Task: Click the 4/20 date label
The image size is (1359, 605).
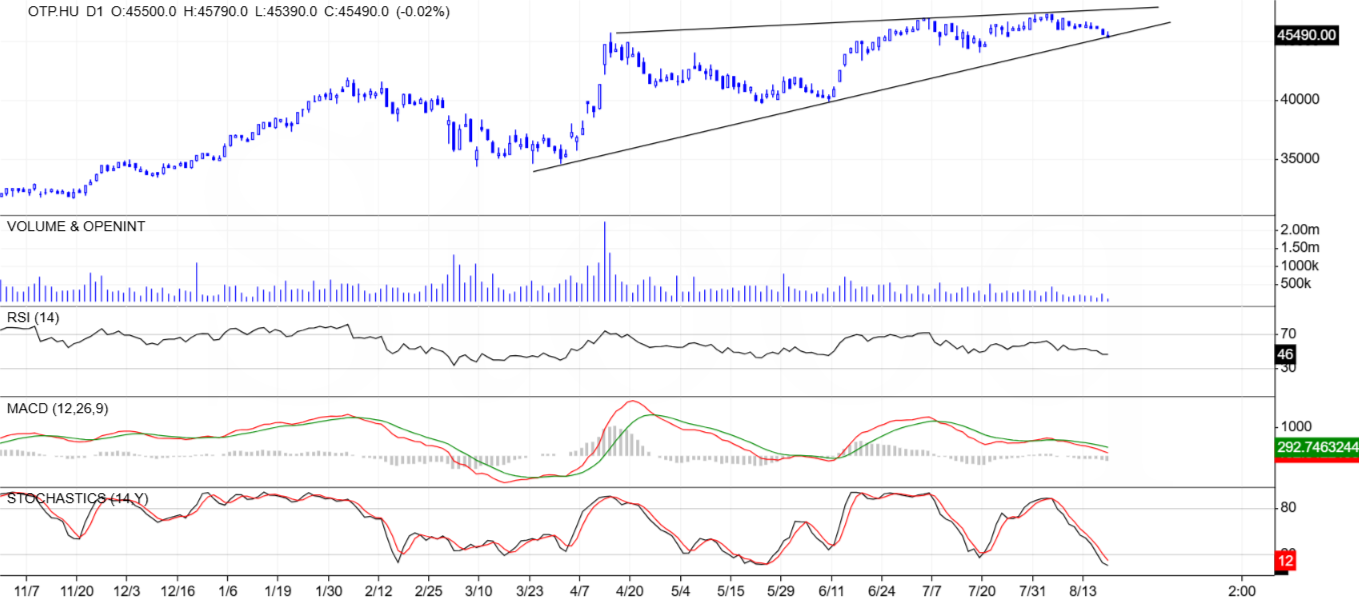Action: (629, 592)
